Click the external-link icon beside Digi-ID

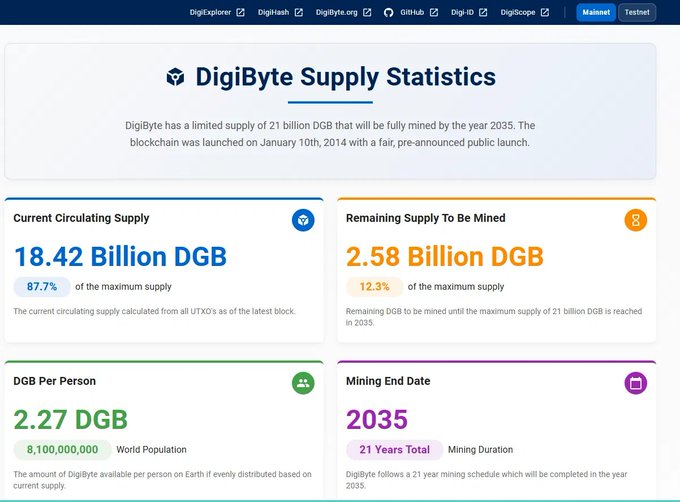483,13
